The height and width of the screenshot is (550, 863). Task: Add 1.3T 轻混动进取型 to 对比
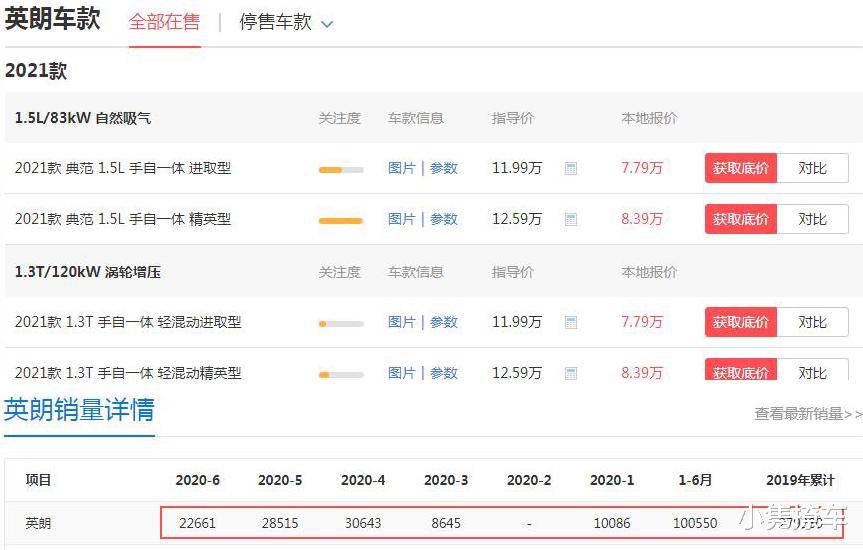812,322
